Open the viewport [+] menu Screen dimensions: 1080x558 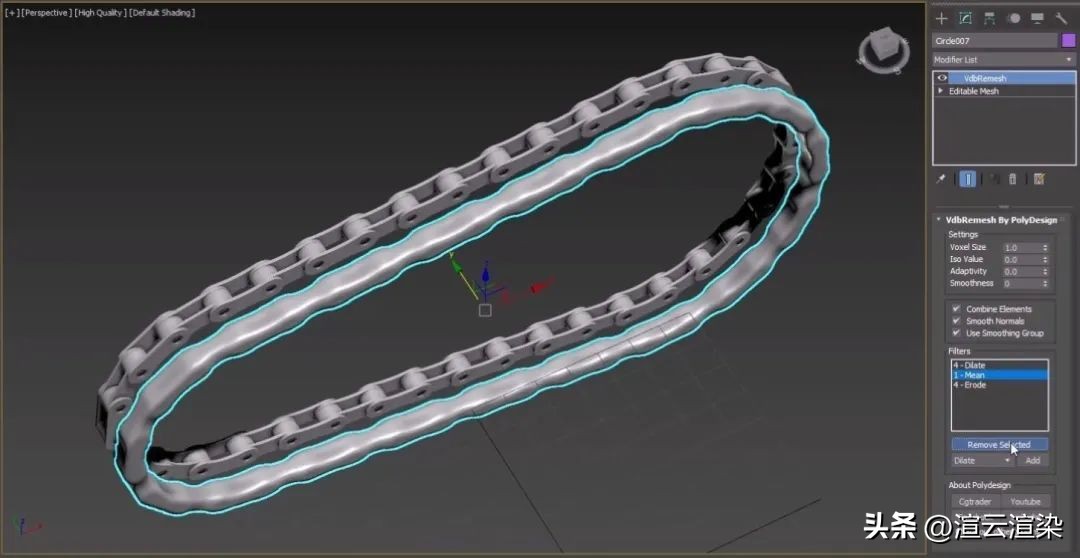pos(12,12)
